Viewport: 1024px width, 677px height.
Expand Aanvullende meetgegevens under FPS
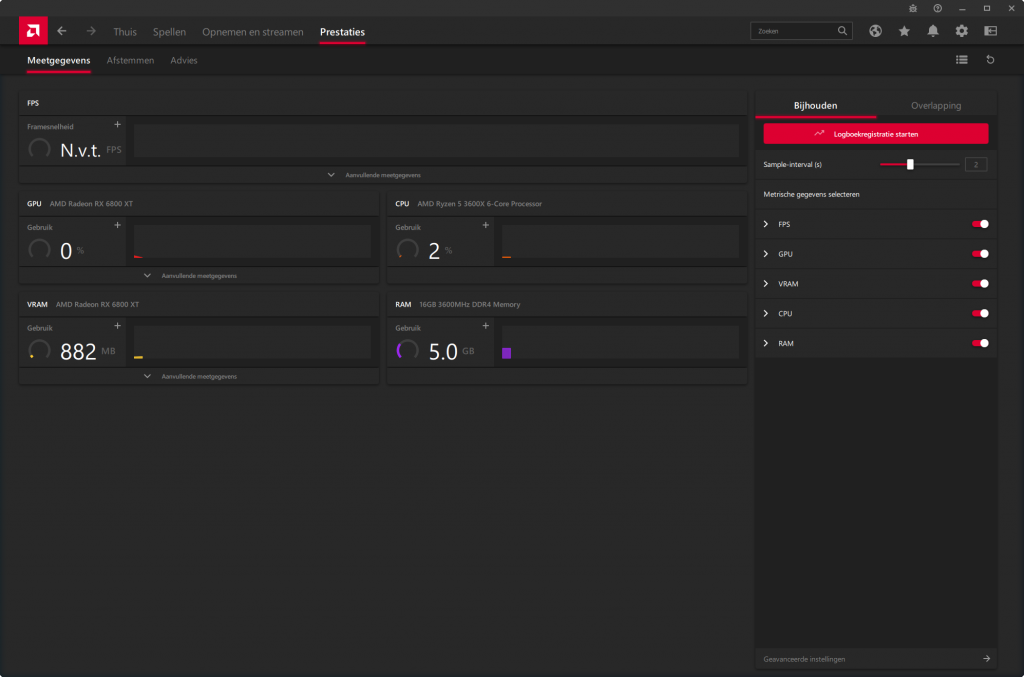pyautogui.click(x=383, y=175)
